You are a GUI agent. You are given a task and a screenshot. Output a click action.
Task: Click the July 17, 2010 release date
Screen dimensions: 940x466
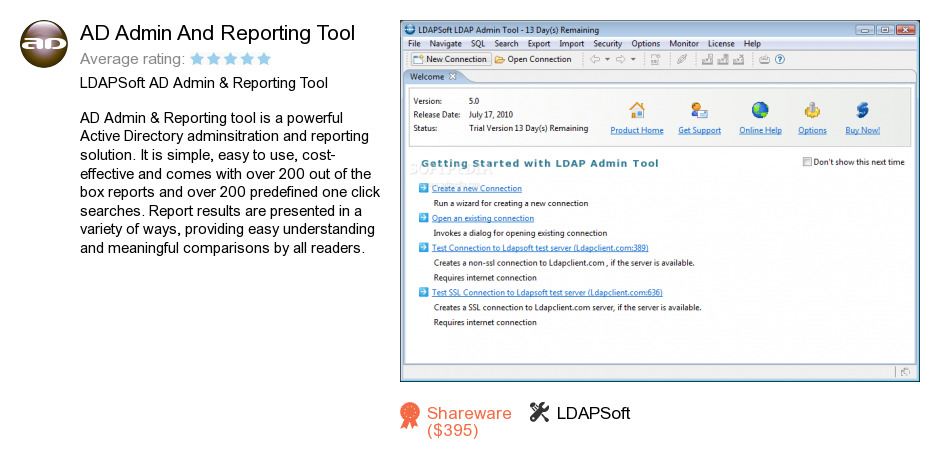tap(490, 115)
